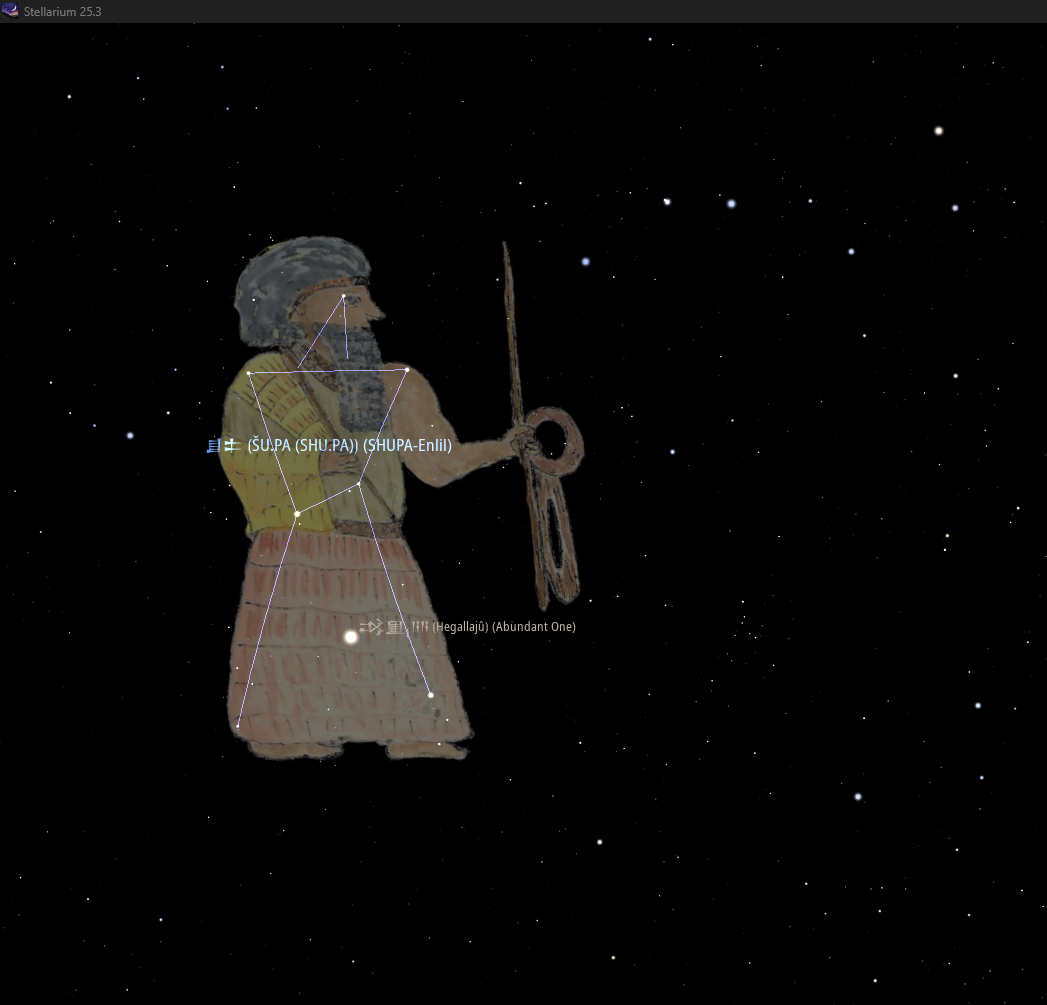Image resolution: width=1047 pixels, height=1005 pixels.
Task: Select the constellation vertex star at the bearded figure's back shoulder
Action: click(249, 373)
